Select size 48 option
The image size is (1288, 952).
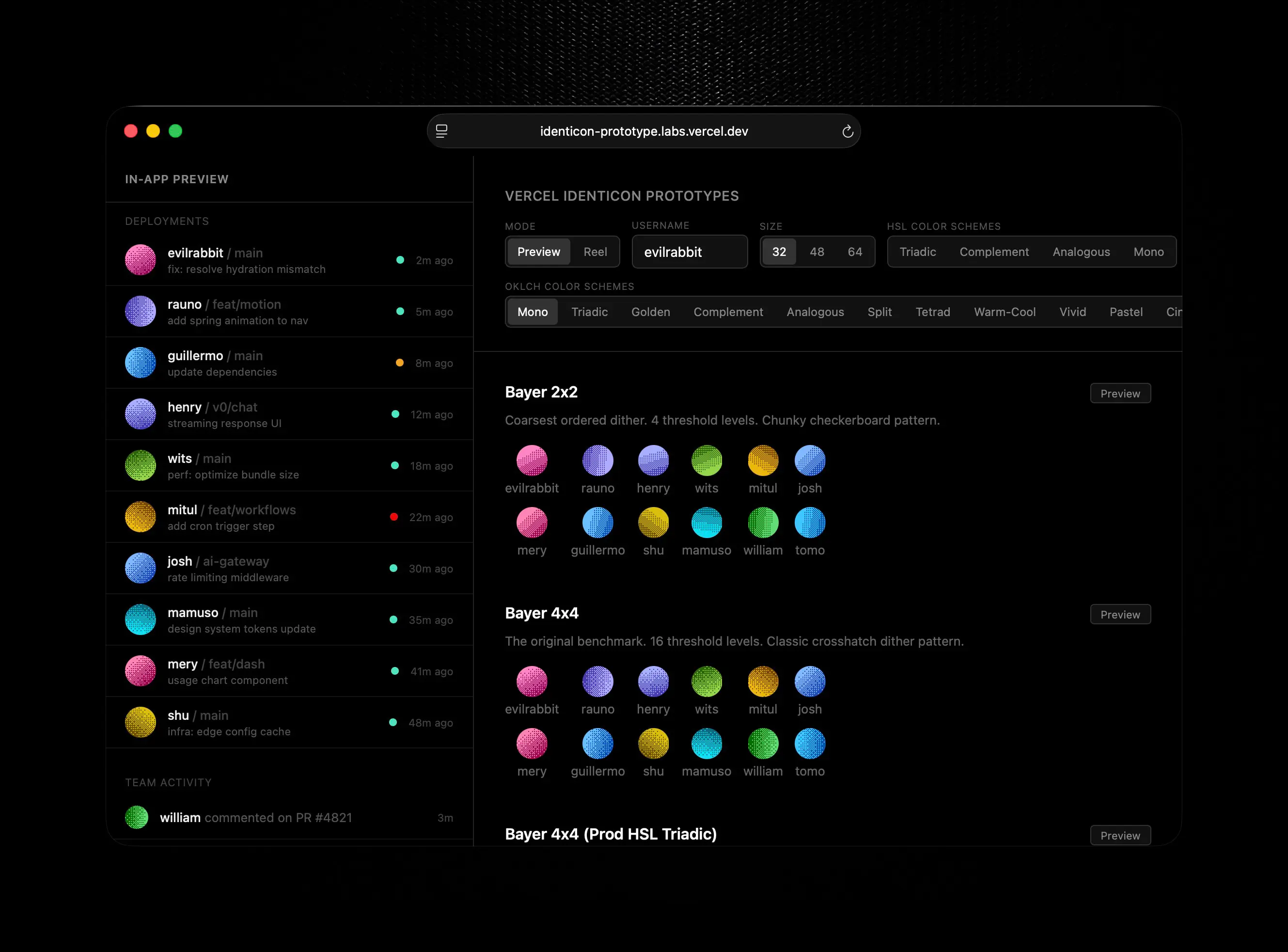(x=816, y=252)
